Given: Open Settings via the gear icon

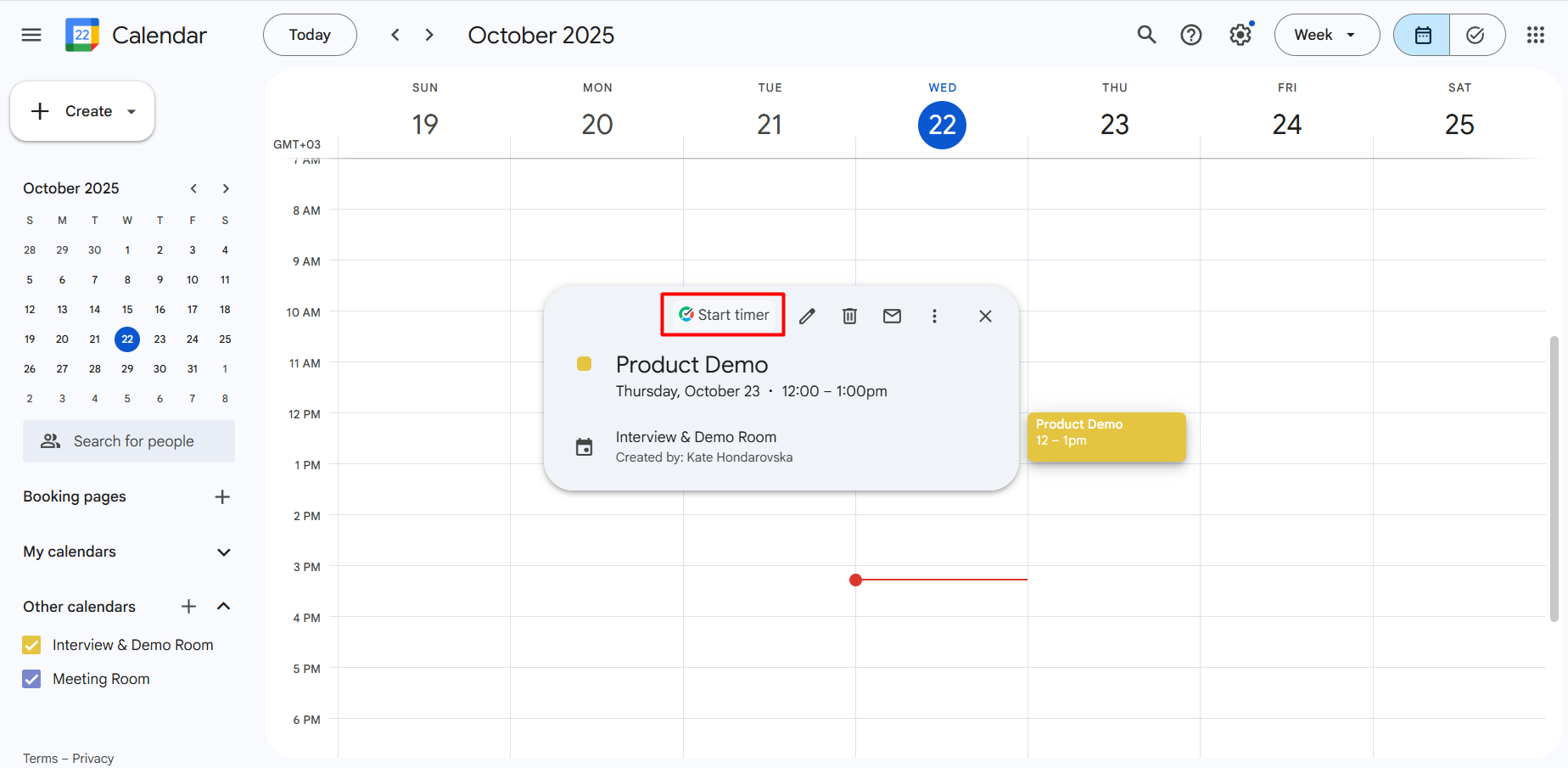Looking at the screenshot, I should point(1240,35).
